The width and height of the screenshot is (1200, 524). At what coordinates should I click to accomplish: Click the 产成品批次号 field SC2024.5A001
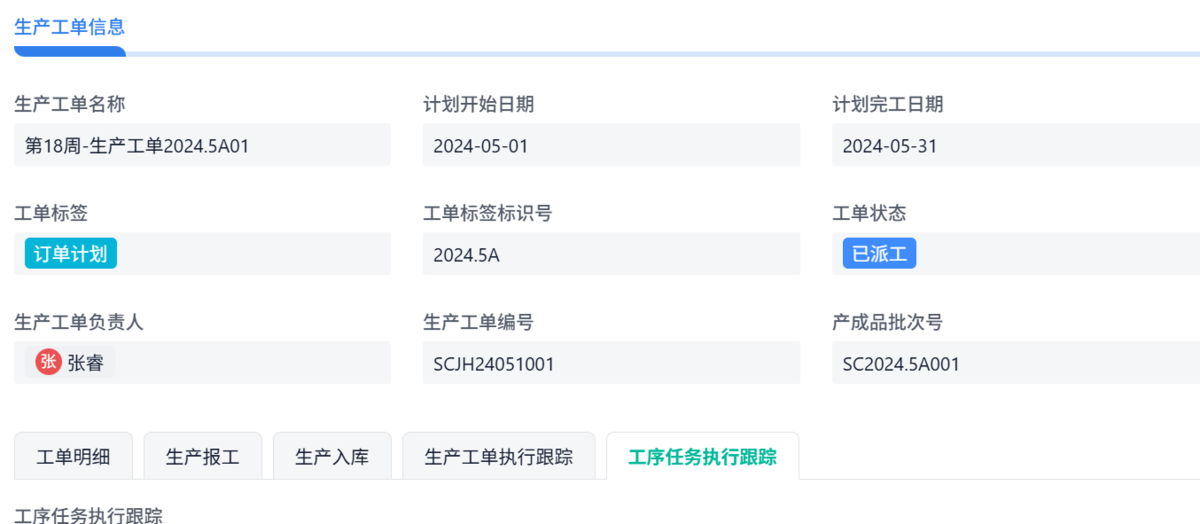point(1015,363)
